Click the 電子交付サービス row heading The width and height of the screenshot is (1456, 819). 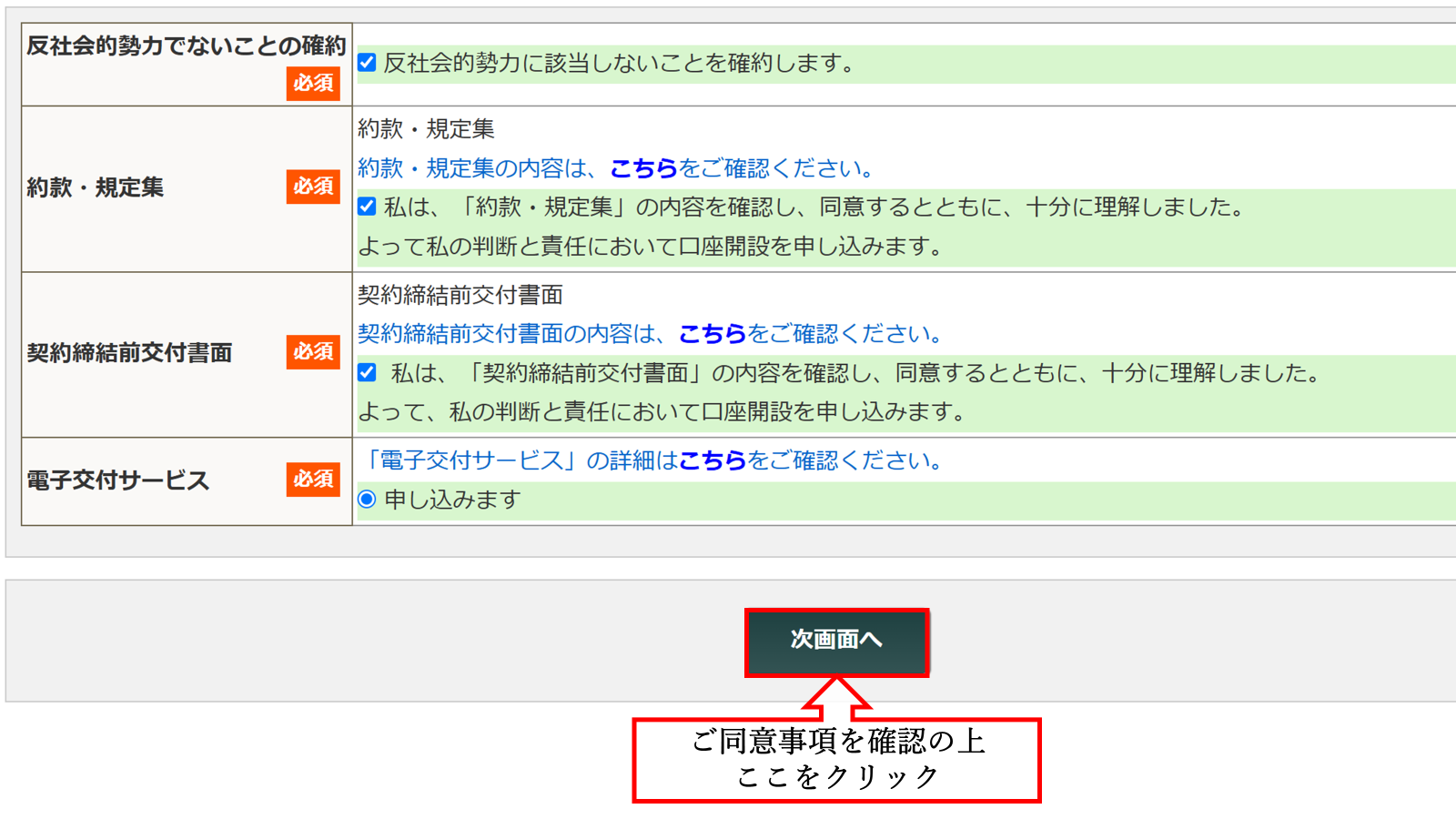click(x=118, y=480)
